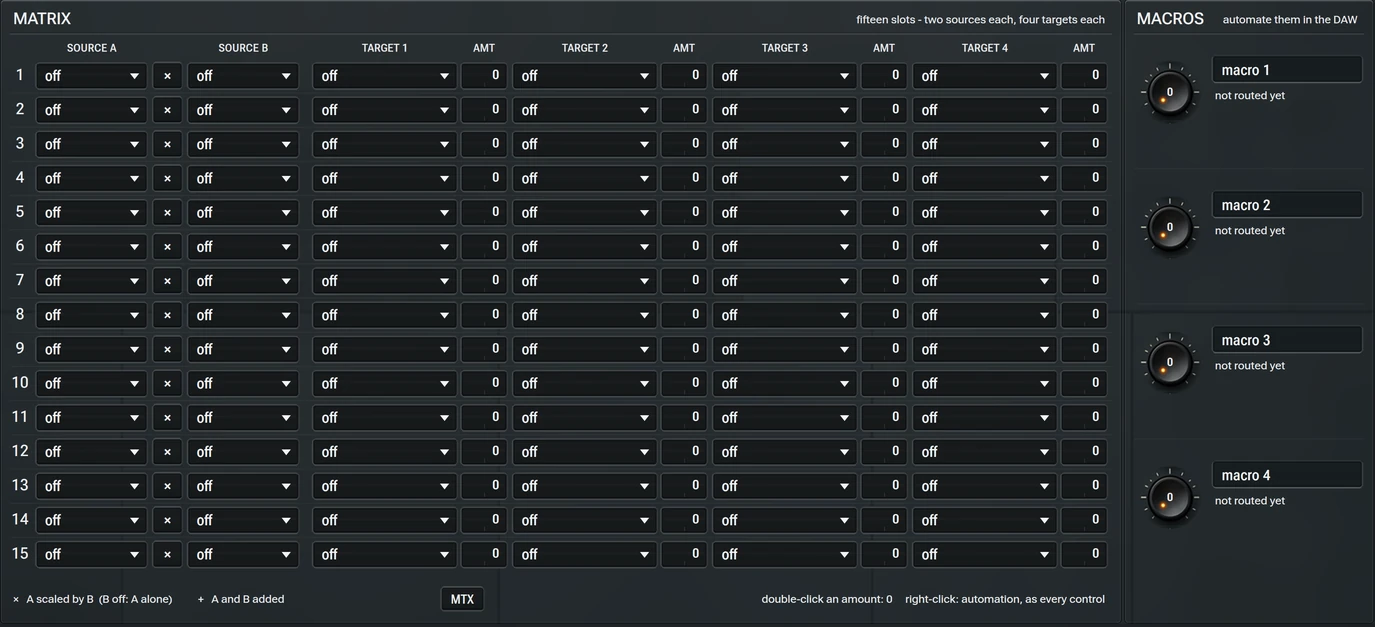Image resolution: width=1375 pixels, height=627 pixels.
Task: Open Source A dropdown in slot 11
Action: 91,417
